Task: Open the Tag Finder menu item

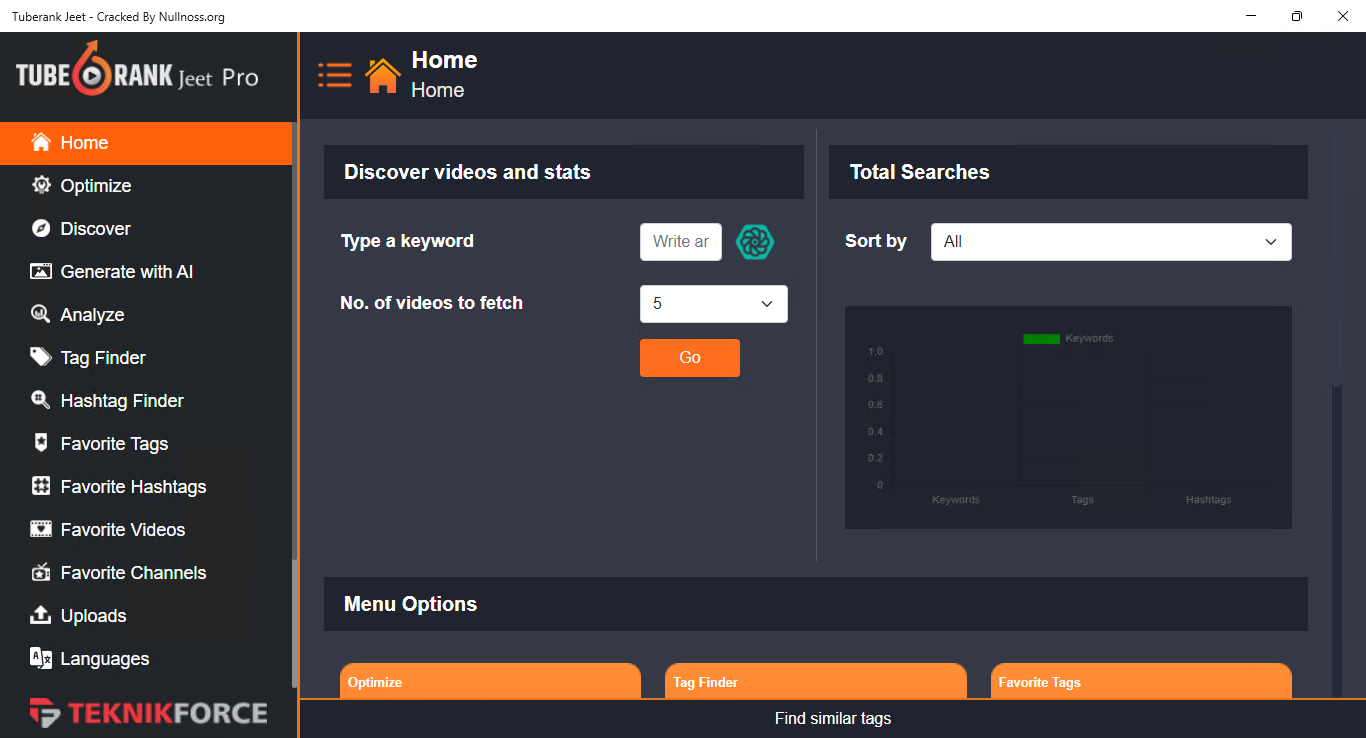Action: pyautogui.click(x=146, y=358)
